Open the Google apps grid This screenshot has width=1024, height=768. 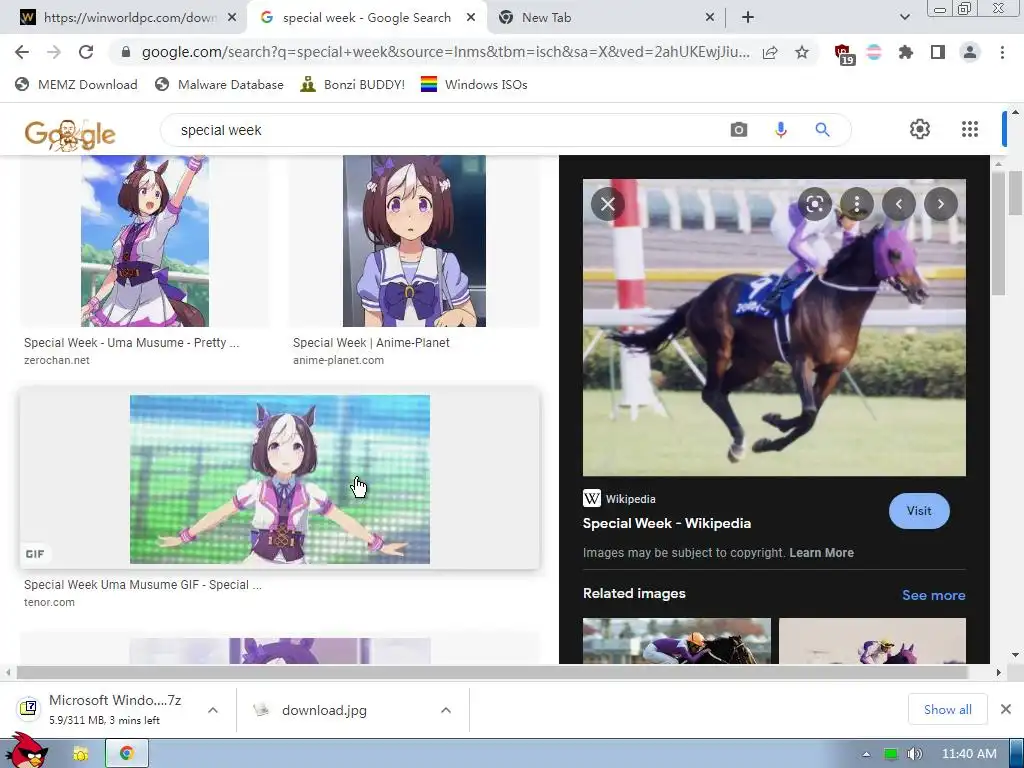click(x=970, y=129)
